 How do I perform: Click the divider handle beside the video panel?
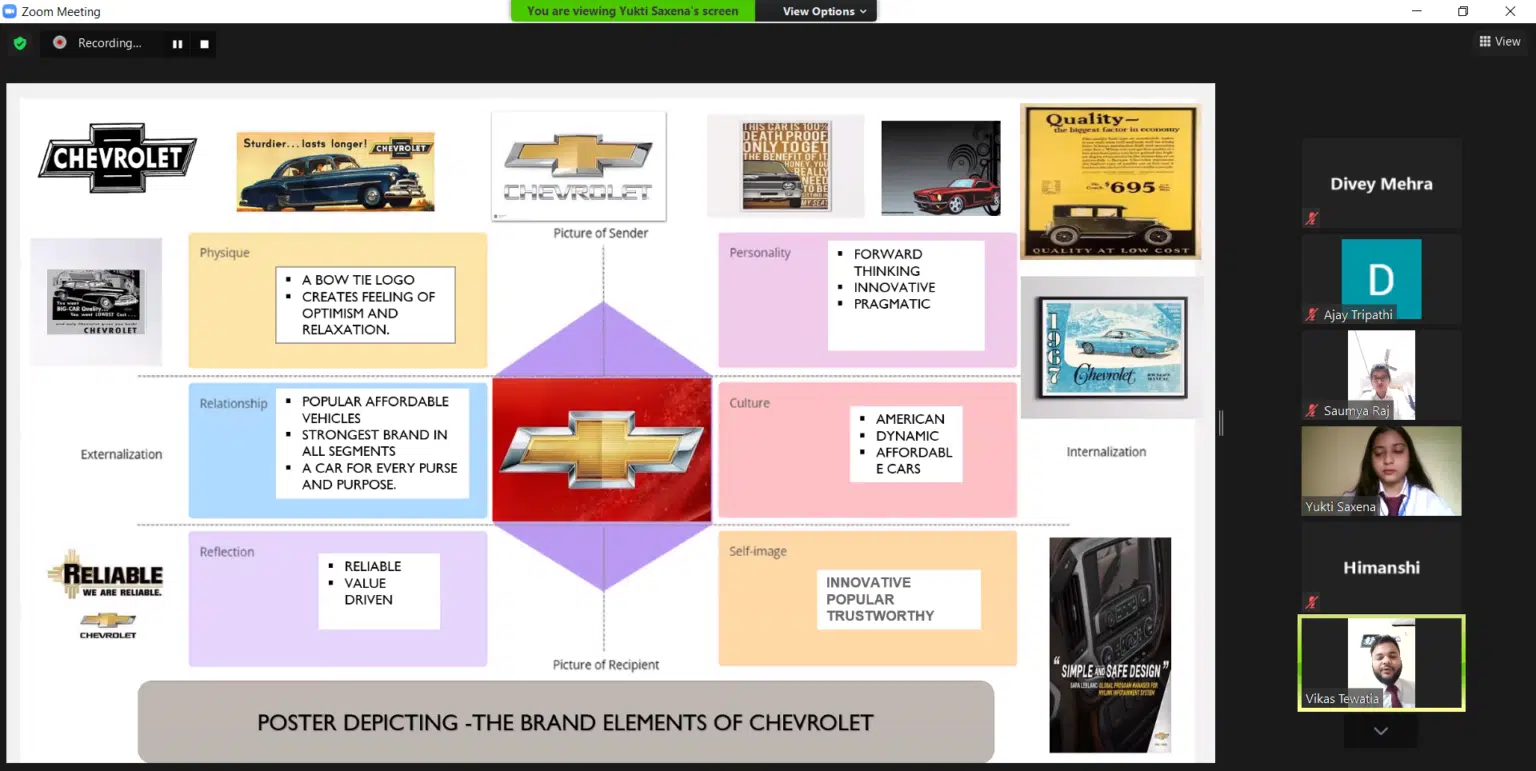point(1220,423)
